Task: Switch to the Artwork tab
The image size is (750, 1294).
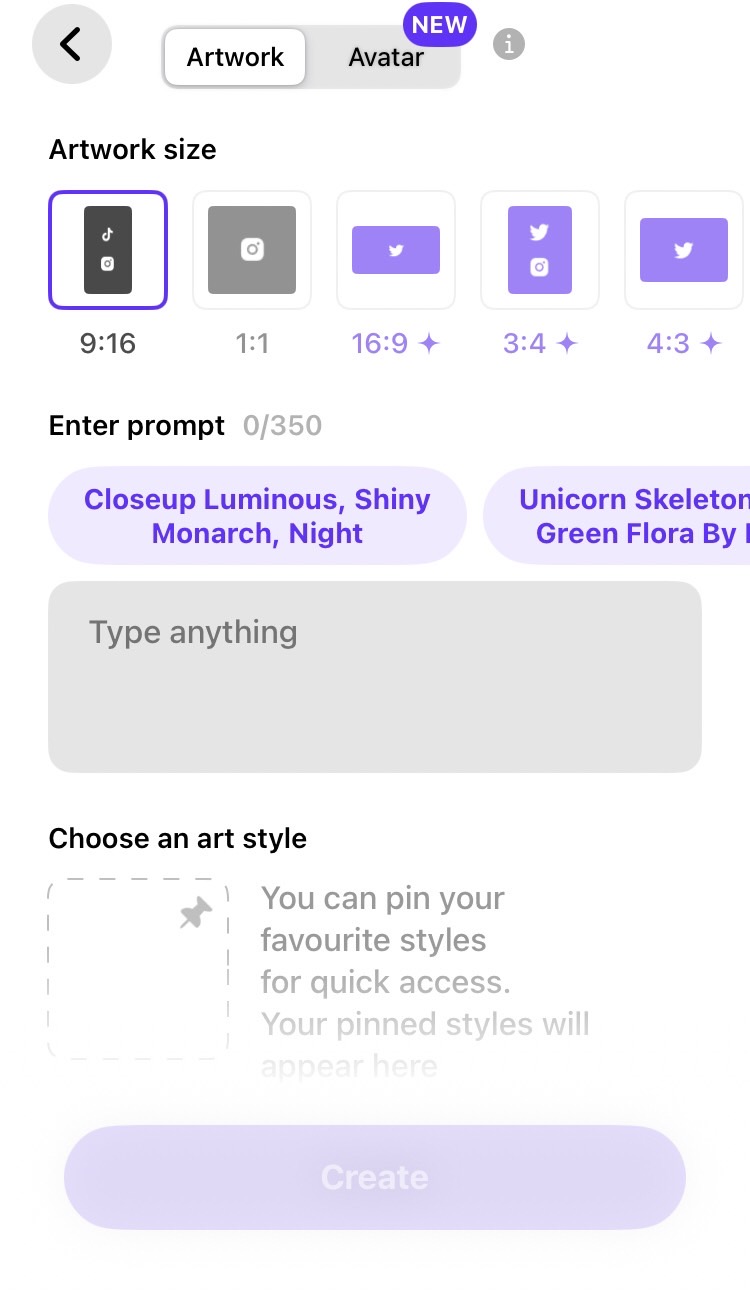Action: point(235,57)
